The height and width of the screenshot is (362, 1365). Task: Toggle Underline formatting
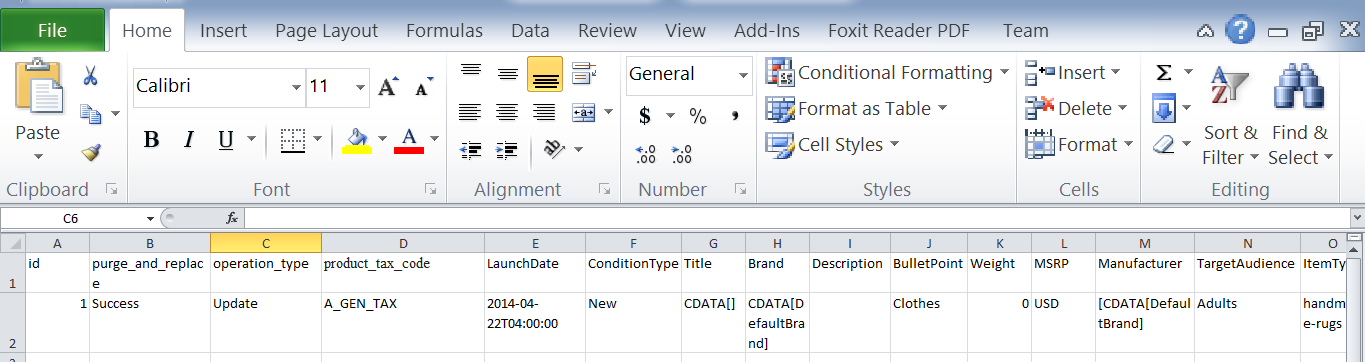coord(225,139)
